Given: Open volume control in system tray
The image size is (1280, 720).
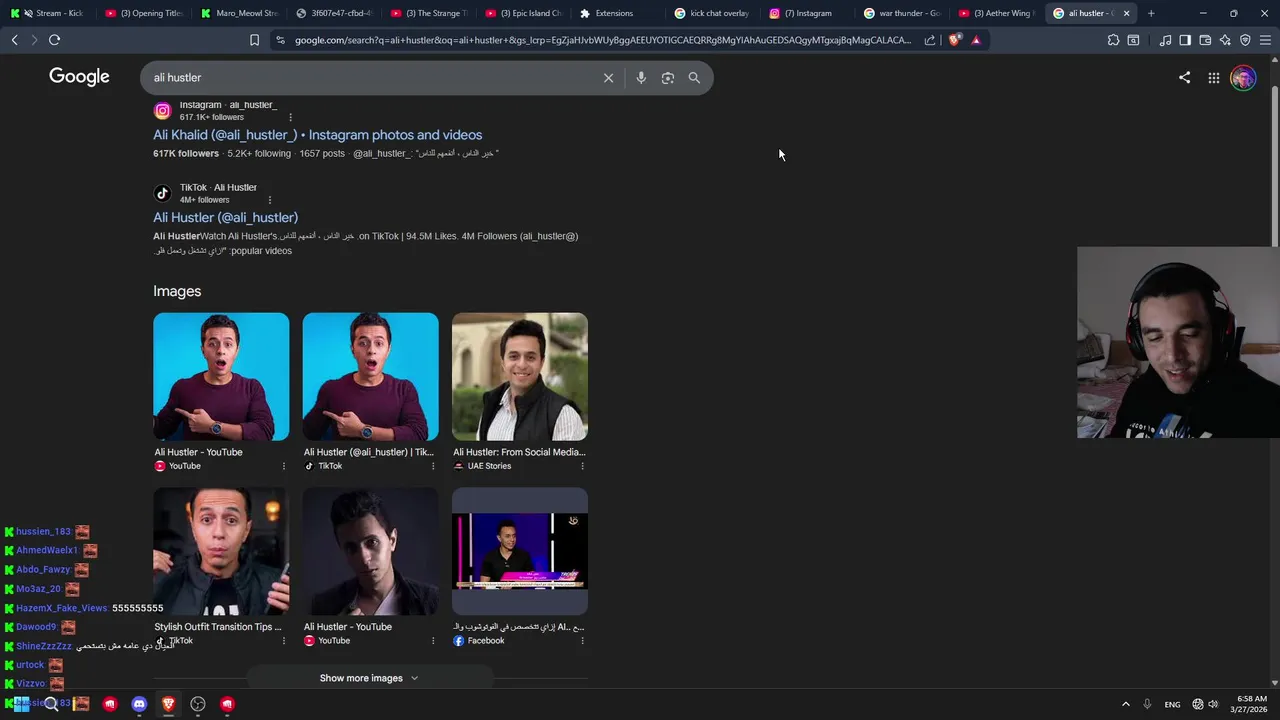Looking at the screenshot, I should tap(1213, 704).
